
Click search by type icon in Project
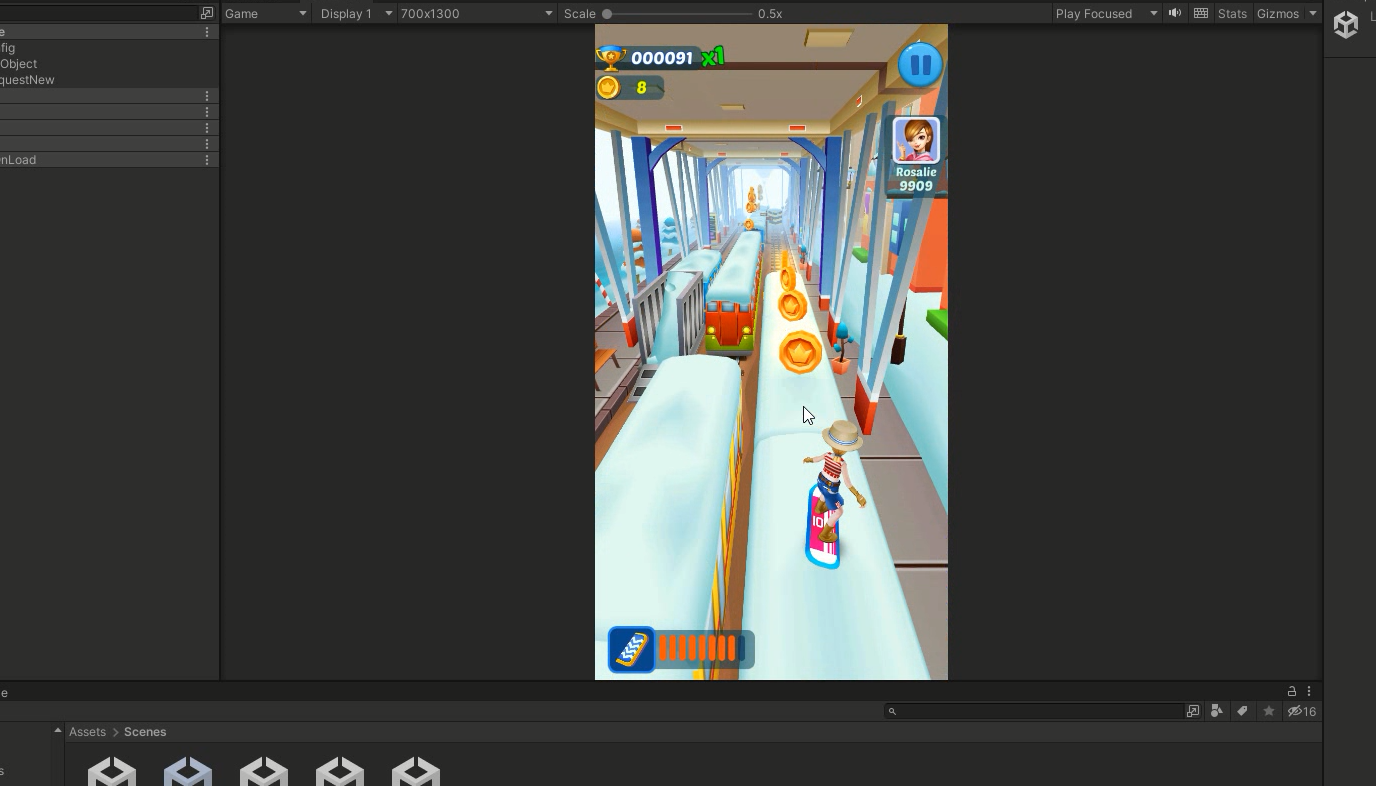pos(1216,711)
